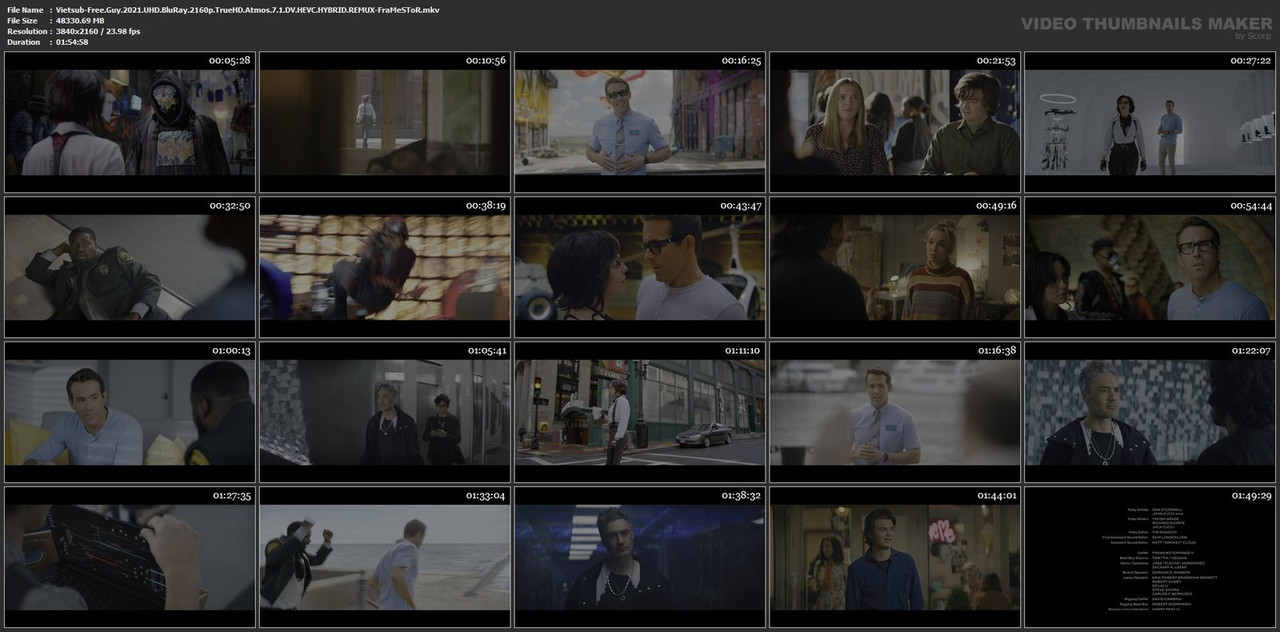Open the thumbnail at 00:38:19
This screenshot has height=632, width=1280.
(385, 267)
